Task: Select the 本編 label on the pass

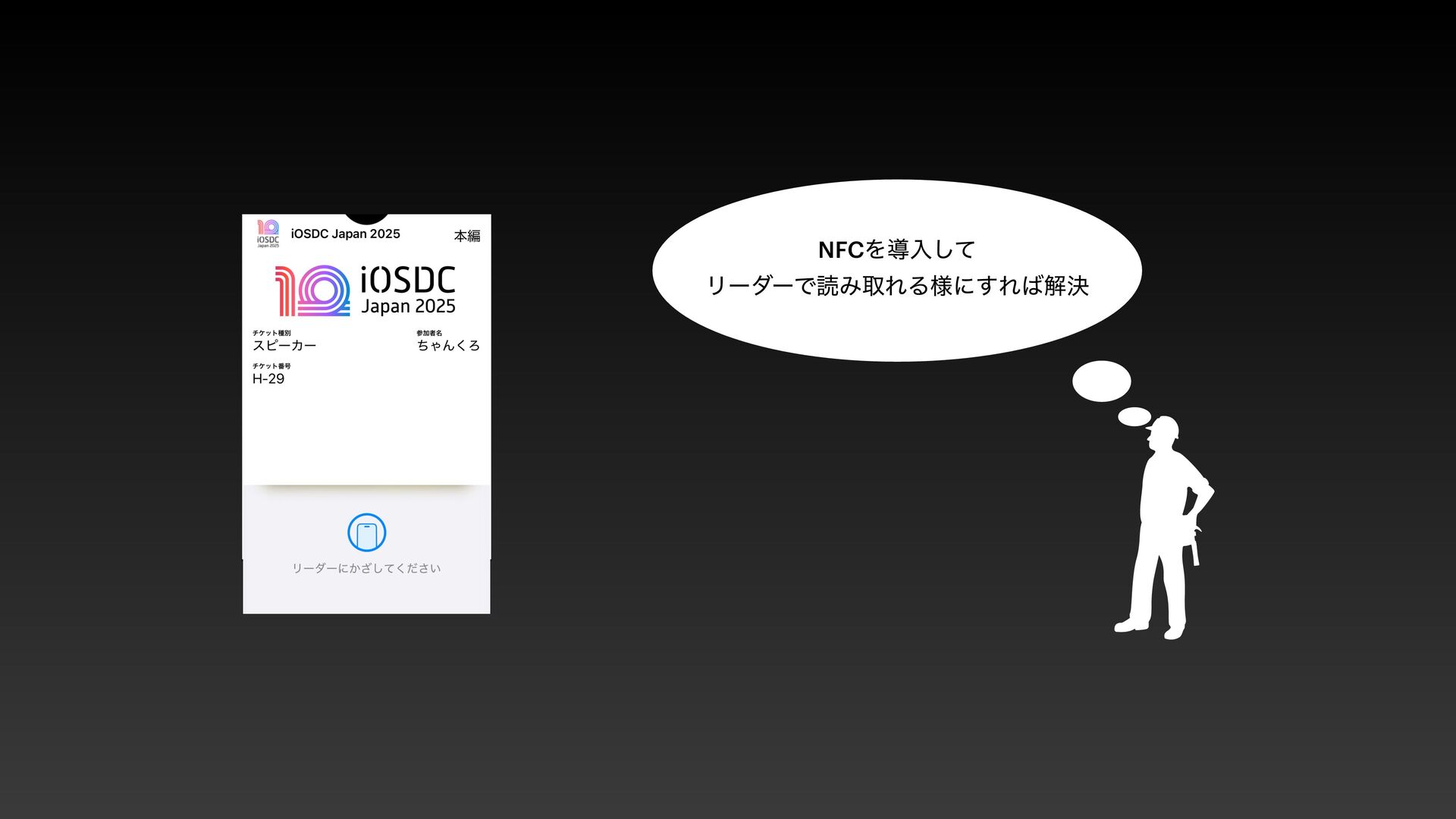Action: pyautogui.click(x=467, y=236)
